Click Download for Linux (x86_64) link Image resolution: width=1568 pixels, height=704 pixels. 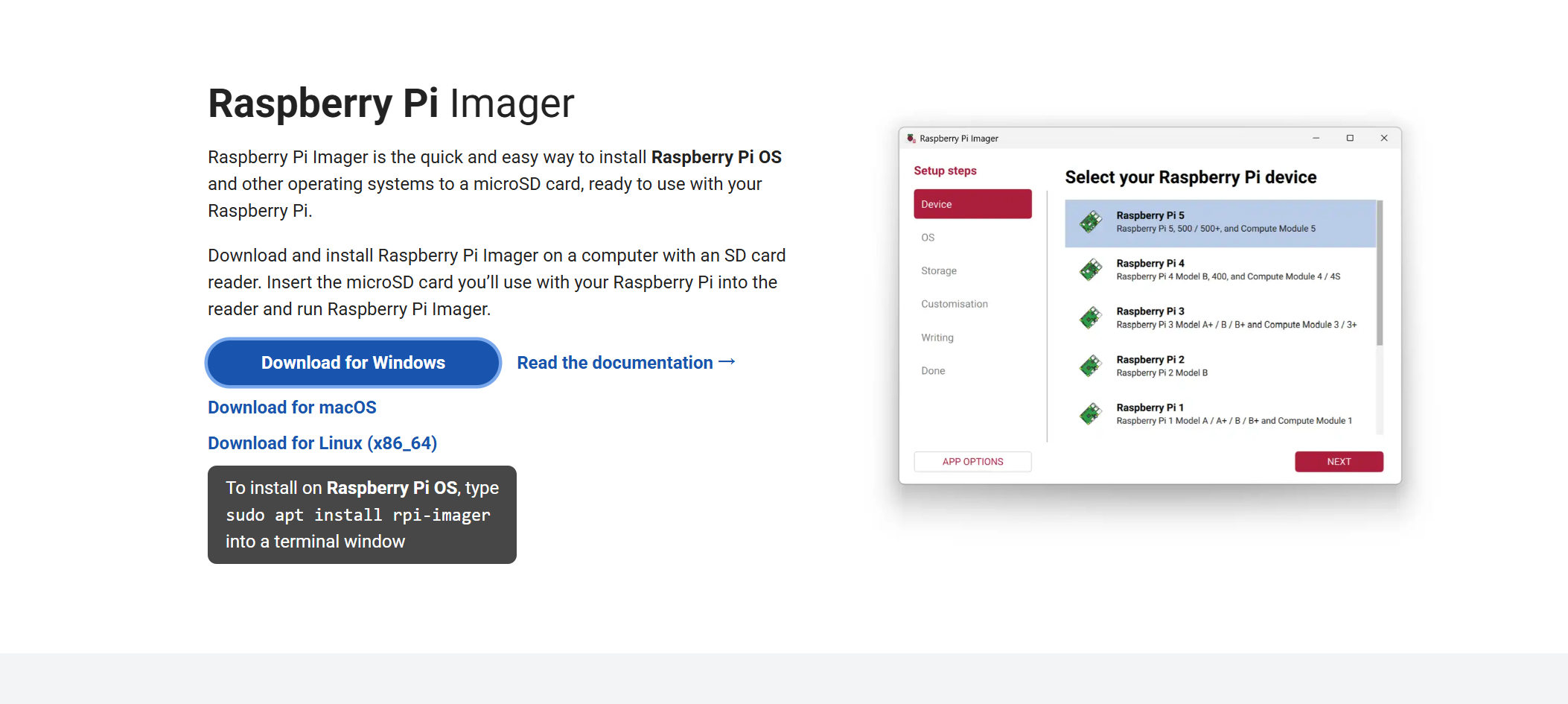(x=322, y=443)
